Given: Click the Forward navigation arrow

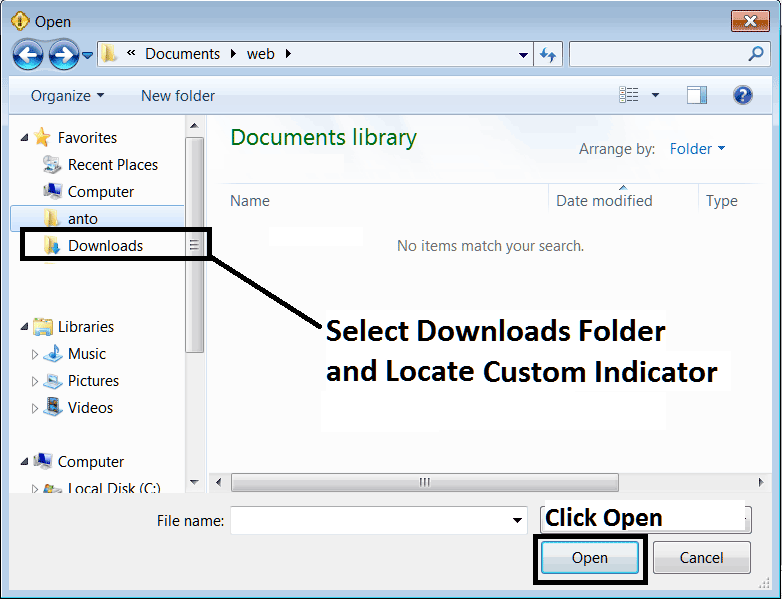Looking at the screenshot, I should coord(62,55).
